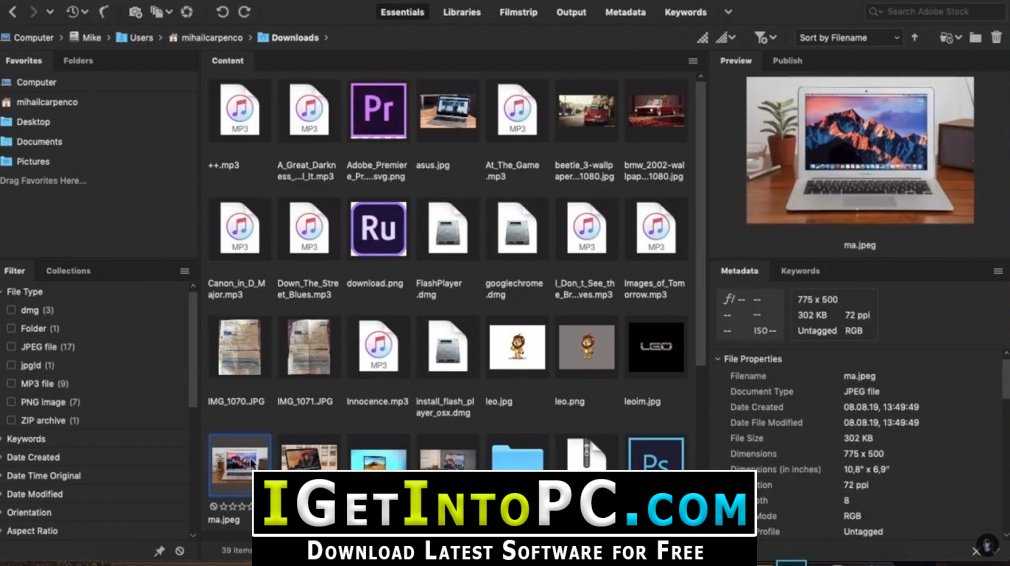Open the Collections panel tab
This screenshot has width=1010, height=566.
click(x=68, y=271)
